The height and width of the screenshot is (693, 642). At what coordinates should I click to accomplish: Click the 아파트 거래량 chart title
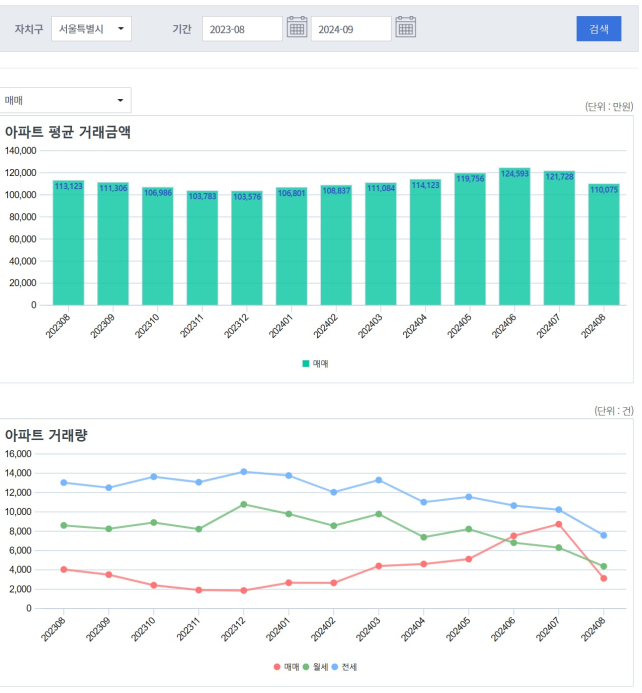(46, 435)
